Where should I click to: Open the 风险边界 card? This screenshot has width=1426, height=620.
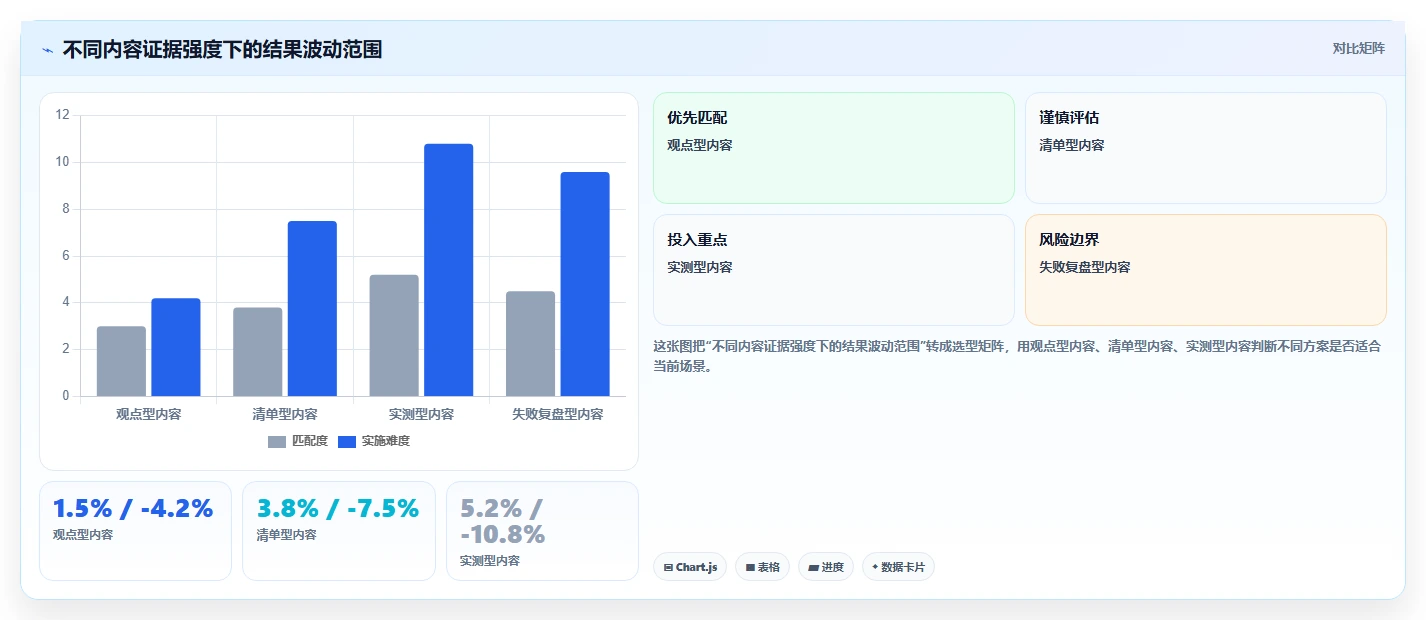coord(1206,270)
